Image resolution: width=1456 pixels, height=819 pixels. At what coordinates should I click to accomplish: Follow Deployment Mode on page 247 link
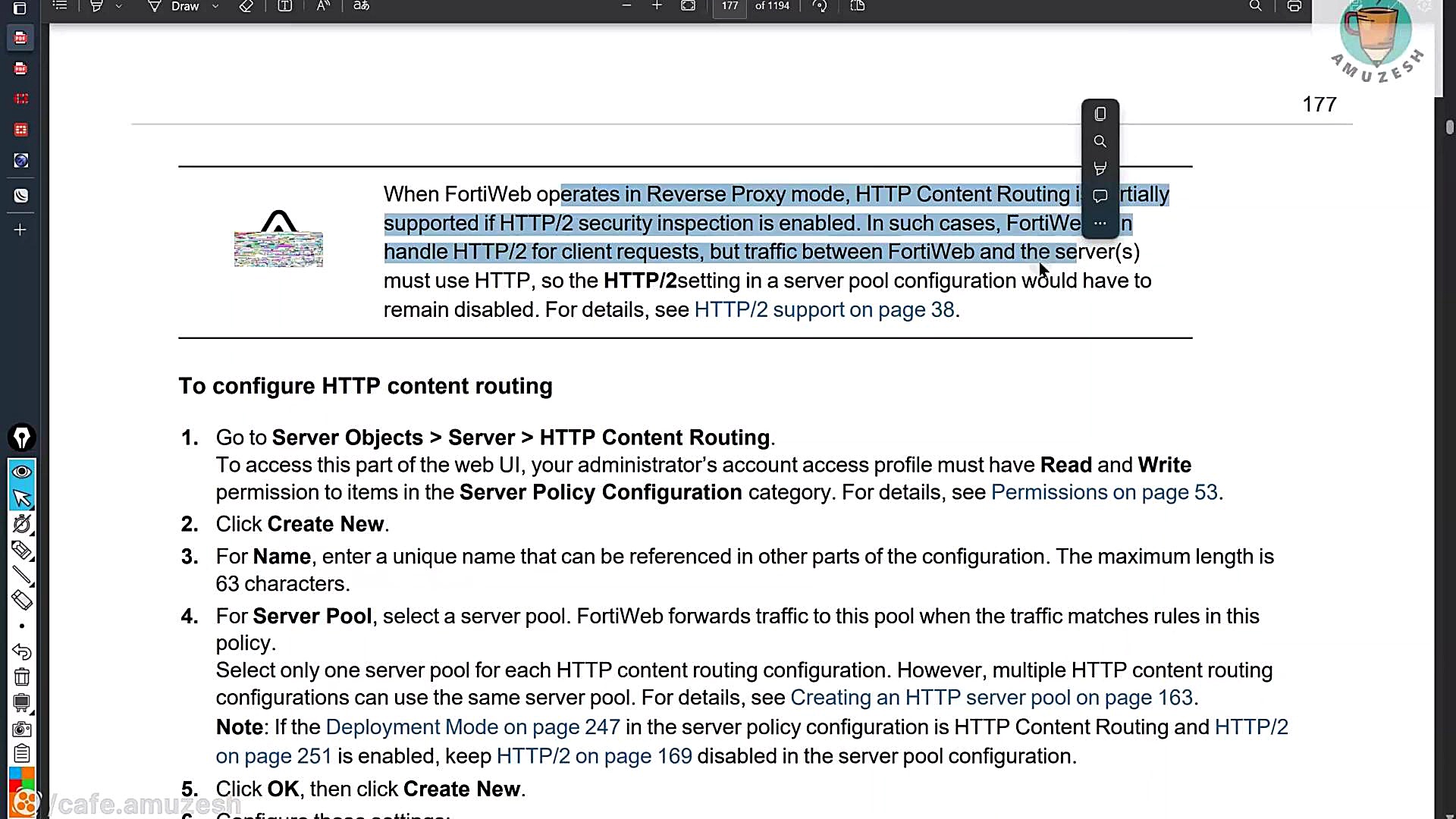coord(473,728)
